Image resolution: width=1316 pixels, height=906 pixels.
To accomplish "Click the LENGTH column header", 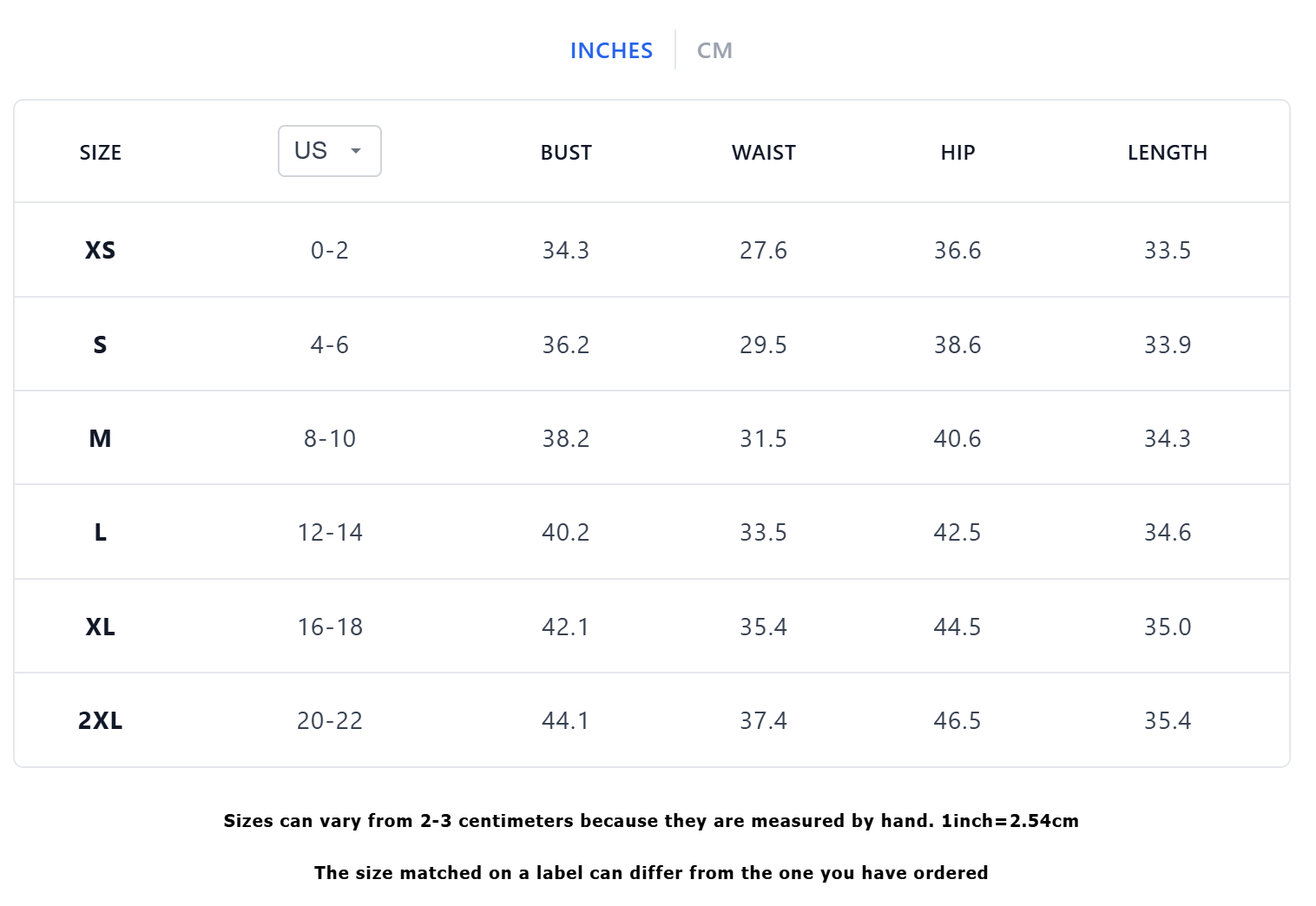I will (x=1168, y=153).
